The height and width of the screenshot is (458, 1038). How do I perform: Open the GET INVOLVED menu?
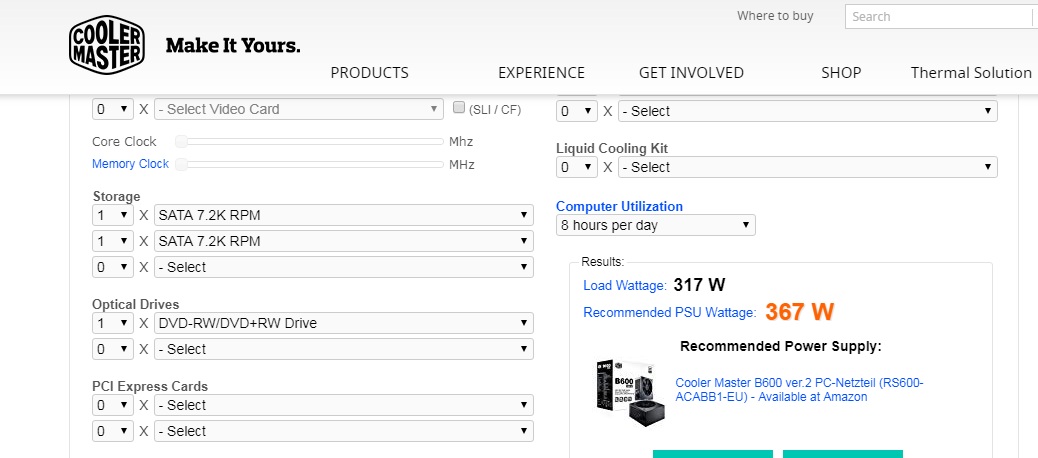[691, 72]
